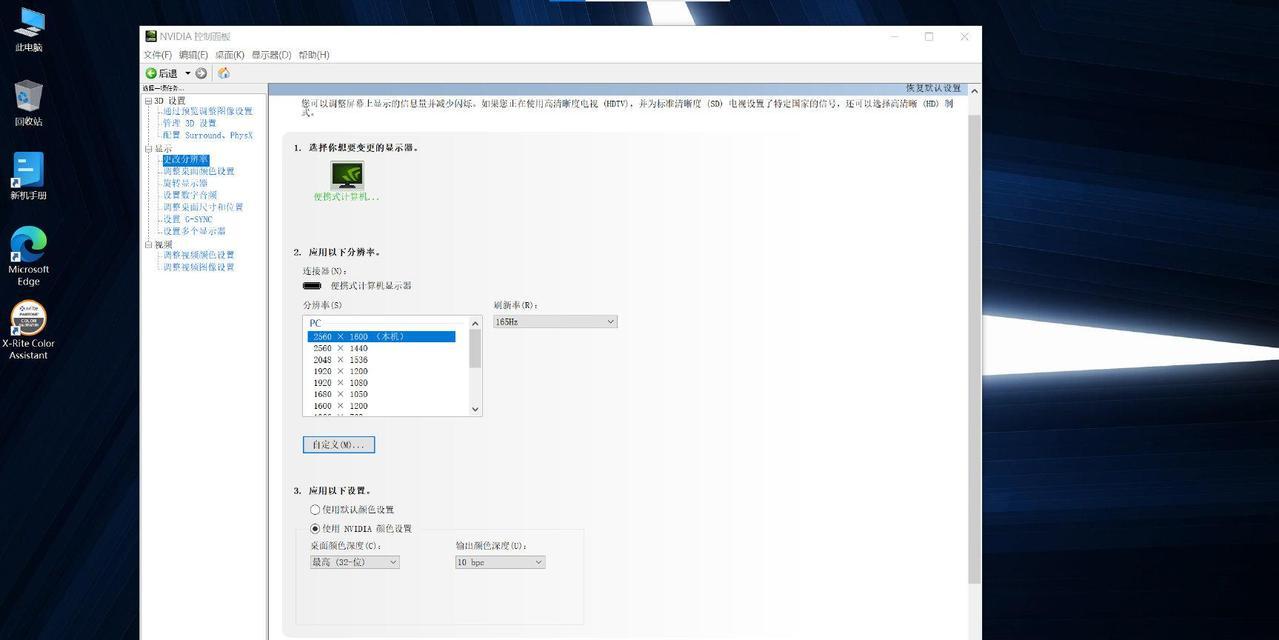Open the 桌面(K) menu
The width and height of the screenshot is (1279, 640).
[230, 55]
